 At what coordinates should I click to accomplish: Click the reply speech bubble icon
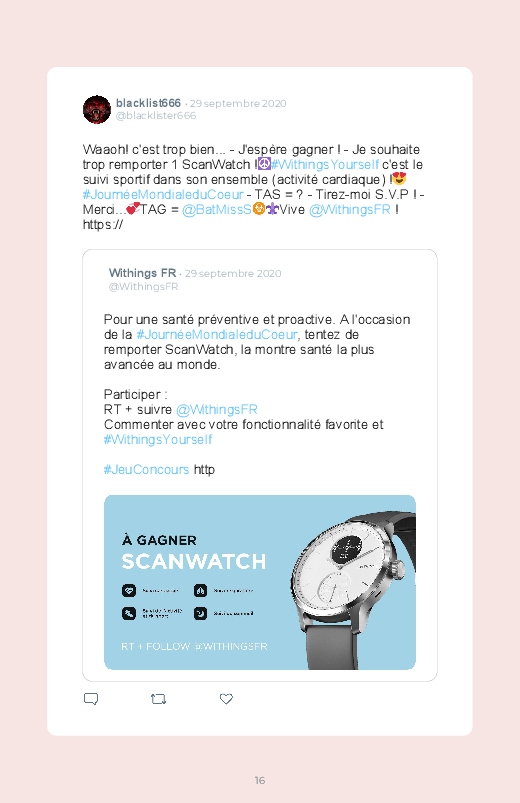(x=91, y=699)
